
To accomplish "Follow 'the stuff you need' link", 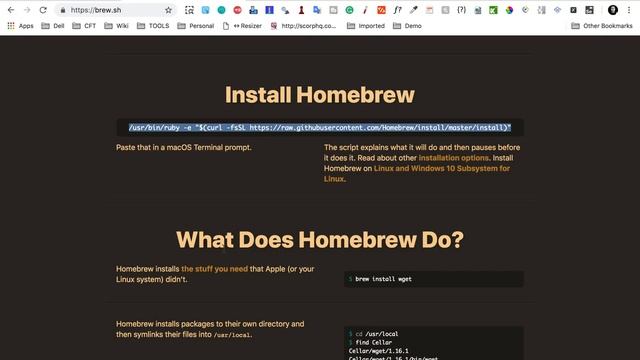I will (x=214, y=269).
